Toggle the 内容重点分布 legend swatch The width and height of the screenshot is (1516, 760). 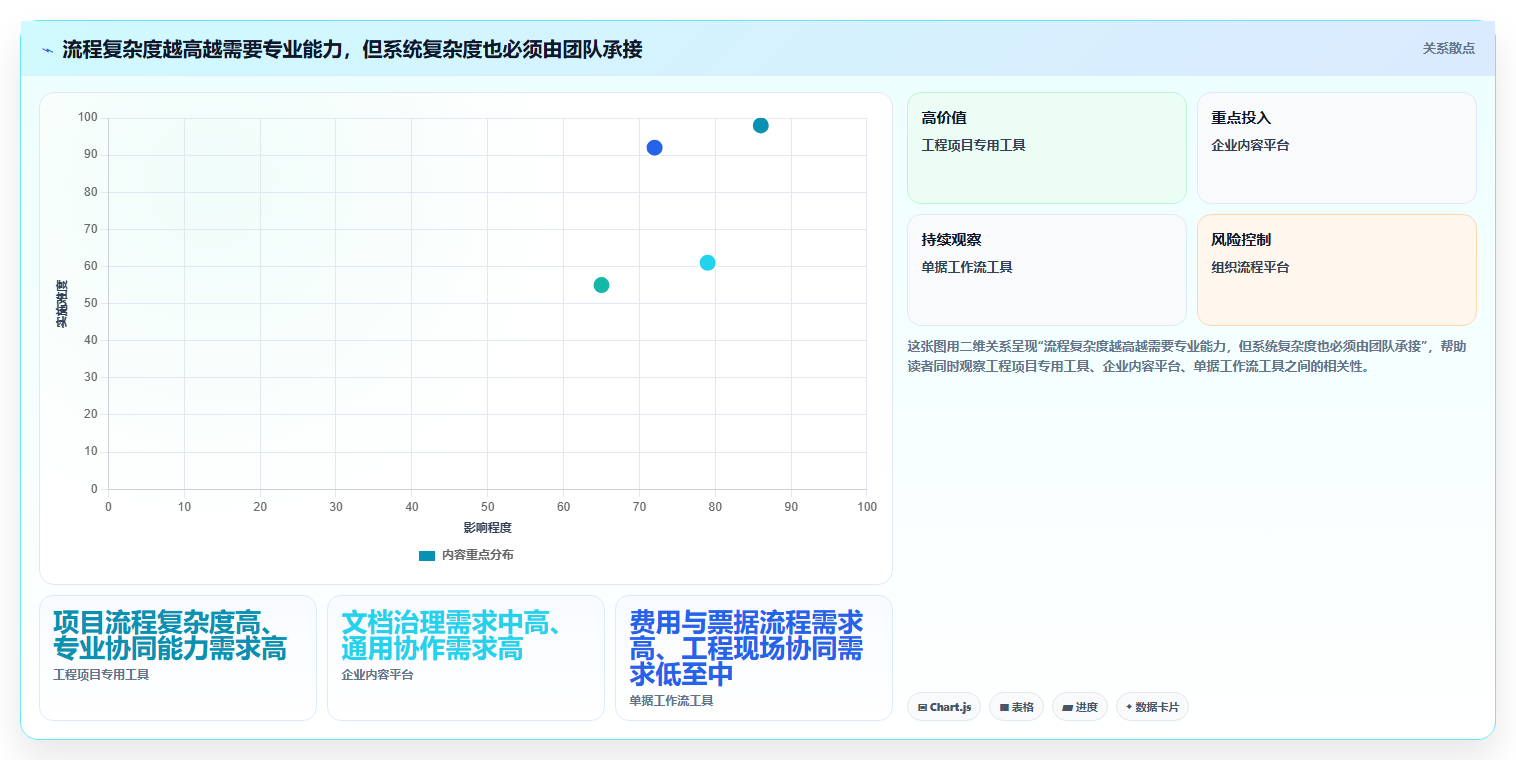click(x=427, y=555)
